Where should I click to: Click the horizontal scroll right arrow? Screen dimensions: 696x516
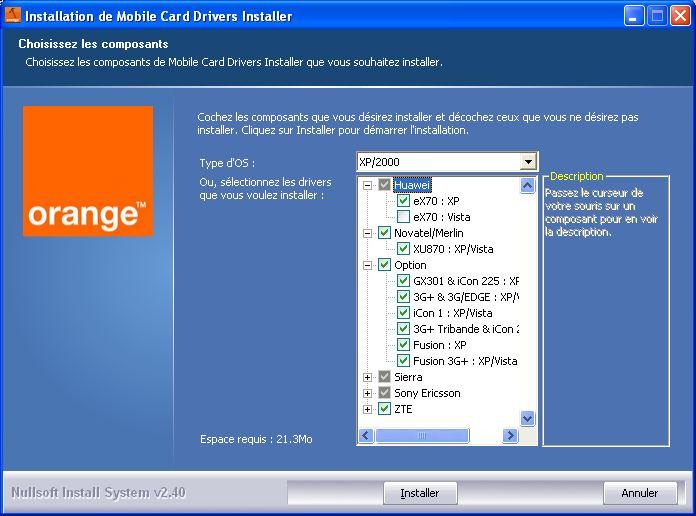[x=510, y=436]
